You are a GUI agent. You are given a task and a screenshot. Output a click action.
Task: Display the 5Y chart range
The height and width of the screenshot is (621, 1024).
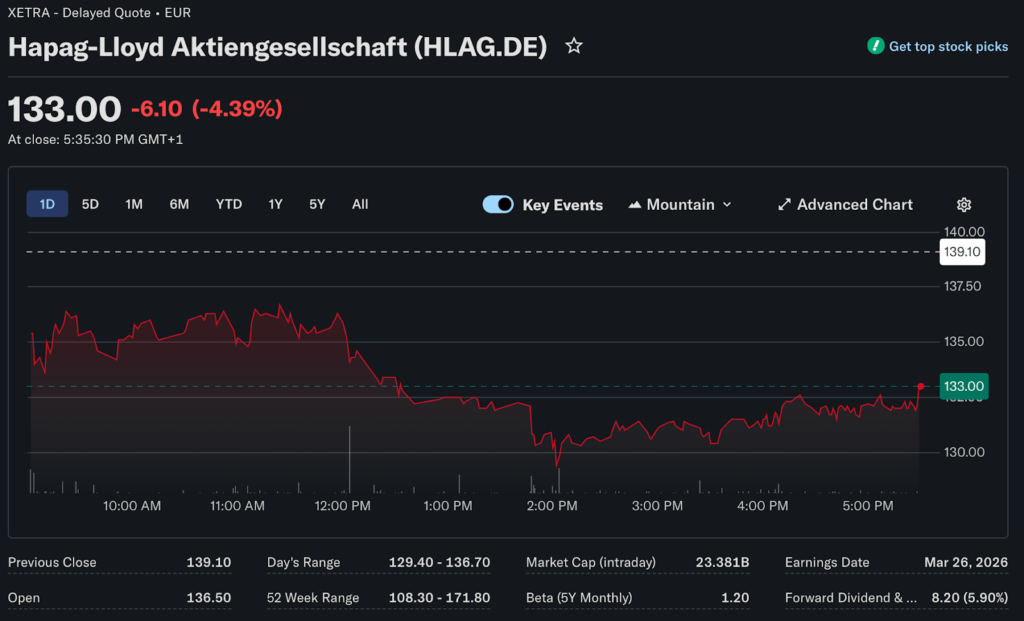click(x=317, y=204)
